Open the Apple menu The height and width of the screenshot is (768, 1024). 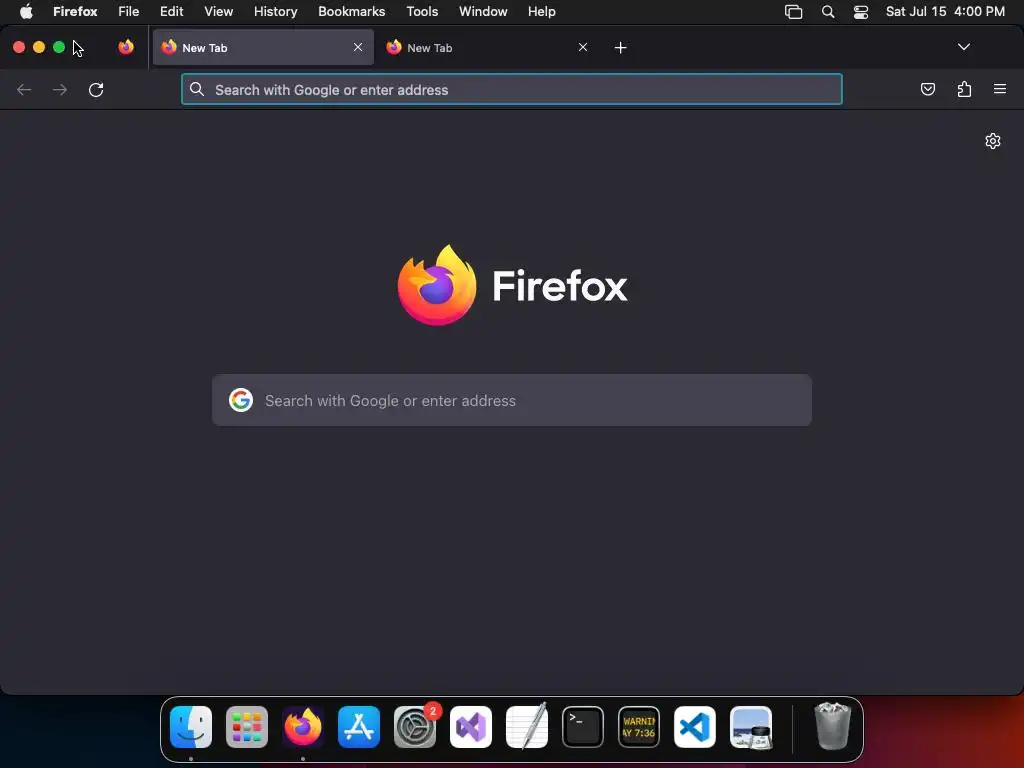[26, 11]
